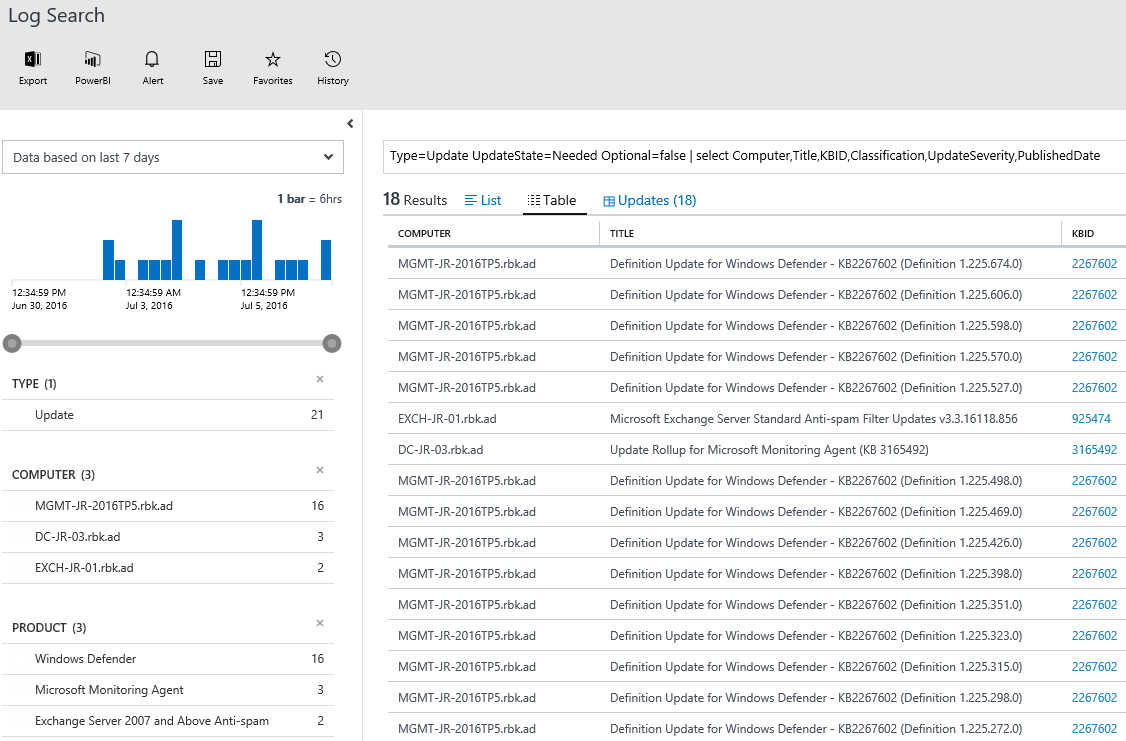Save the search with the Save icon
1126x741 pixels.
coord(212,60)
